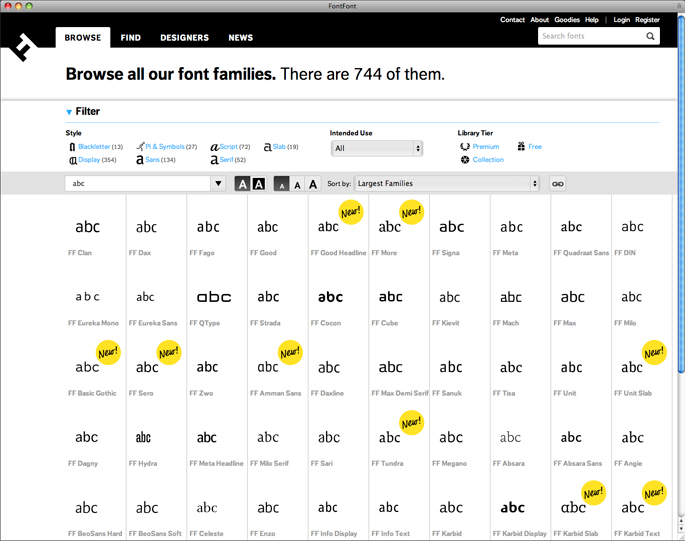Click the FontFont logo icon

pyautogui.click(x=22, y=47)
